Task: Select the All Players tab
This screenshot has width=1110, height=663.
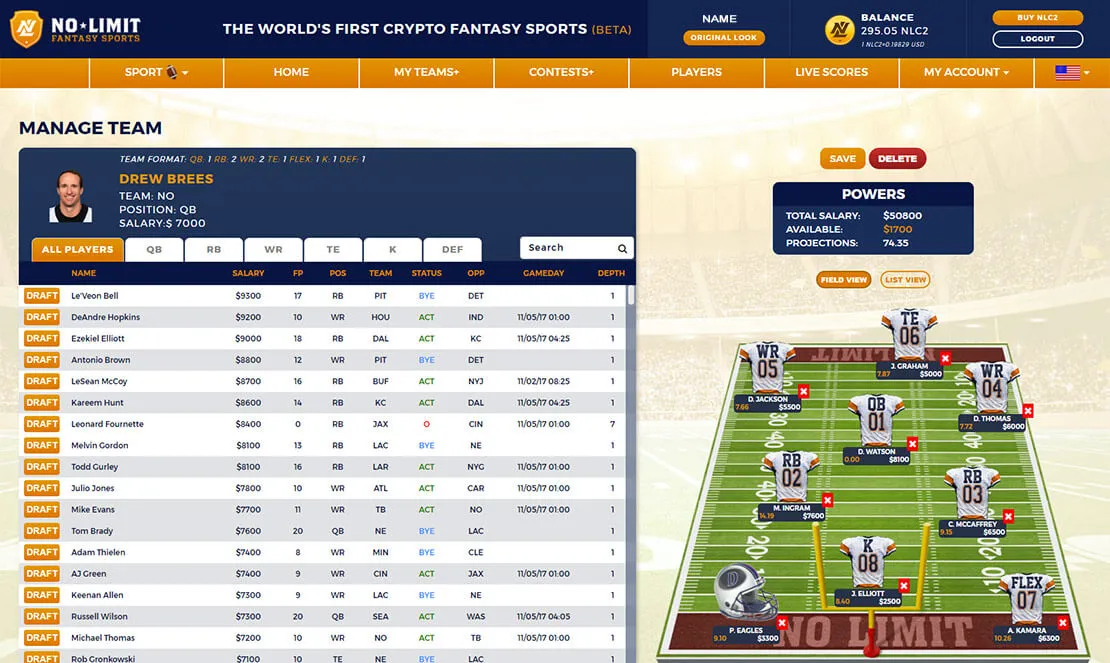Action: tap(78, 250)
